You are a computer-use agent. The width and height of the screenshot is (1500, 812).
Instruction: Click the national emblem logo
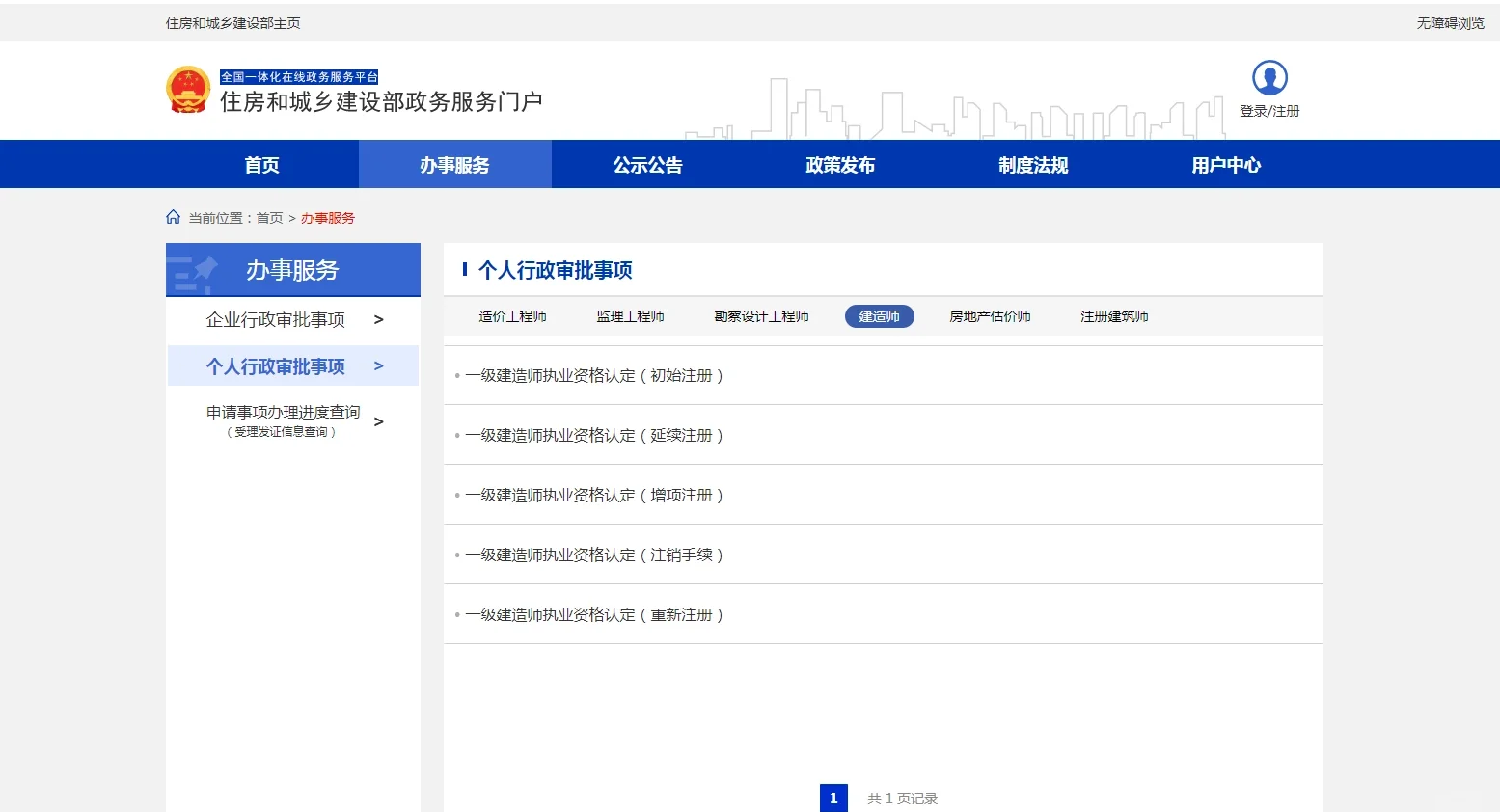[x=187, y=89]
